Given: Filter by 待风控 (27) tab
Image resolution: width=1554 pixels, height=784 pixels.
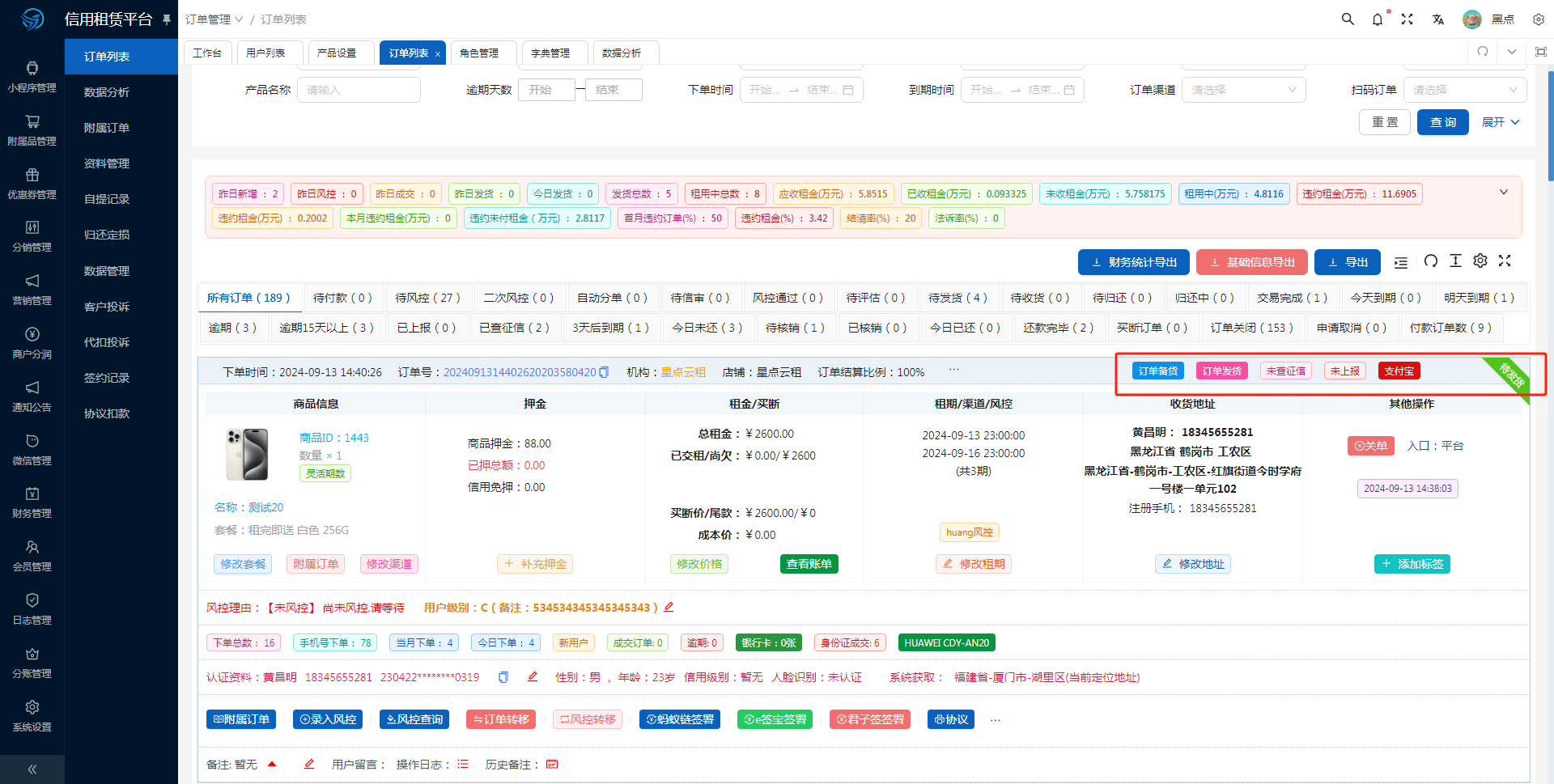Looking at the screenshot, I should [x=427, y=298].
